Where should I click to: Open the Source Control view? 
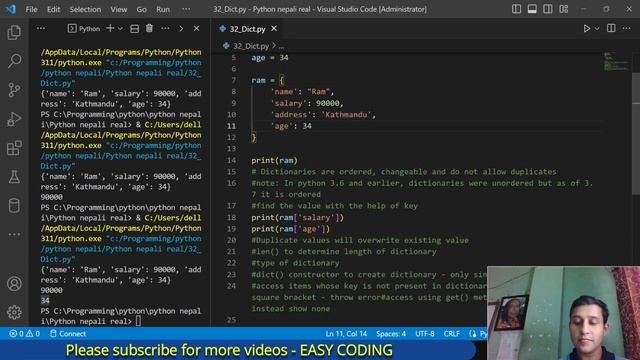click(x=14, y=90)
